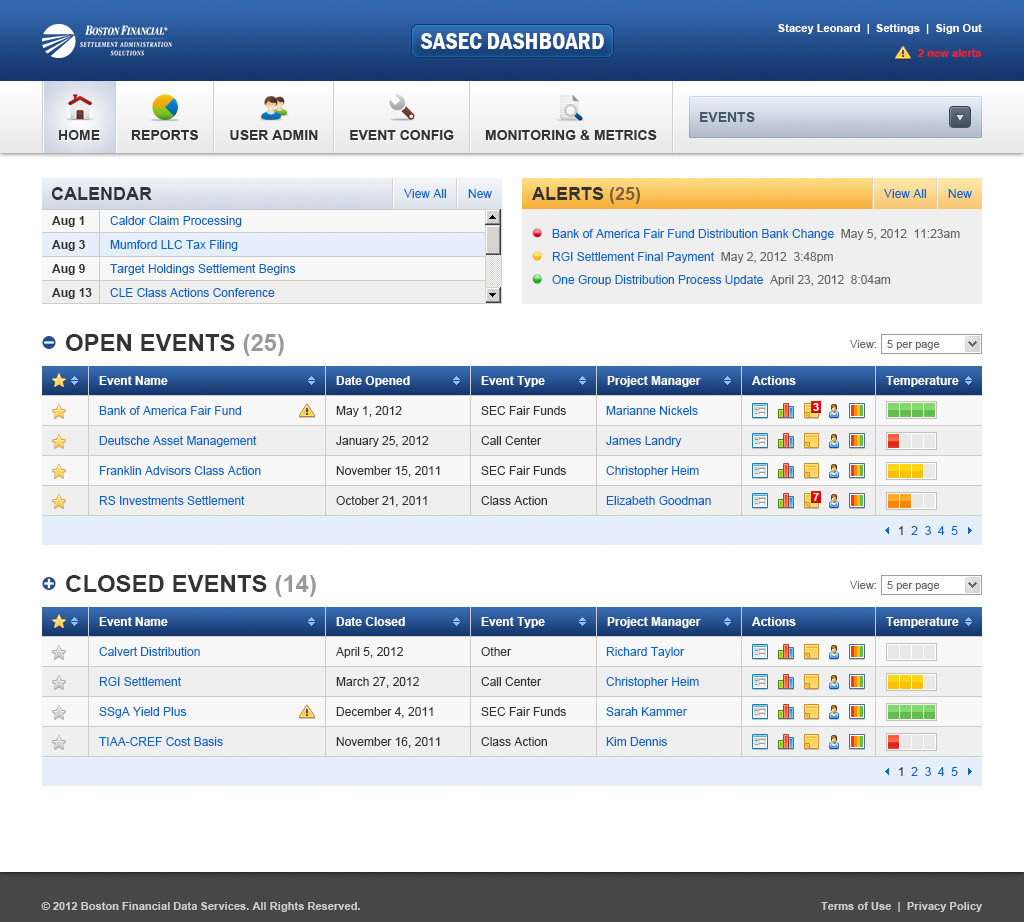This screenshot has width=1024, height=922.
Task: Open details form icon for Franklin Advisors Class Action
Action: tap(760, 471)
